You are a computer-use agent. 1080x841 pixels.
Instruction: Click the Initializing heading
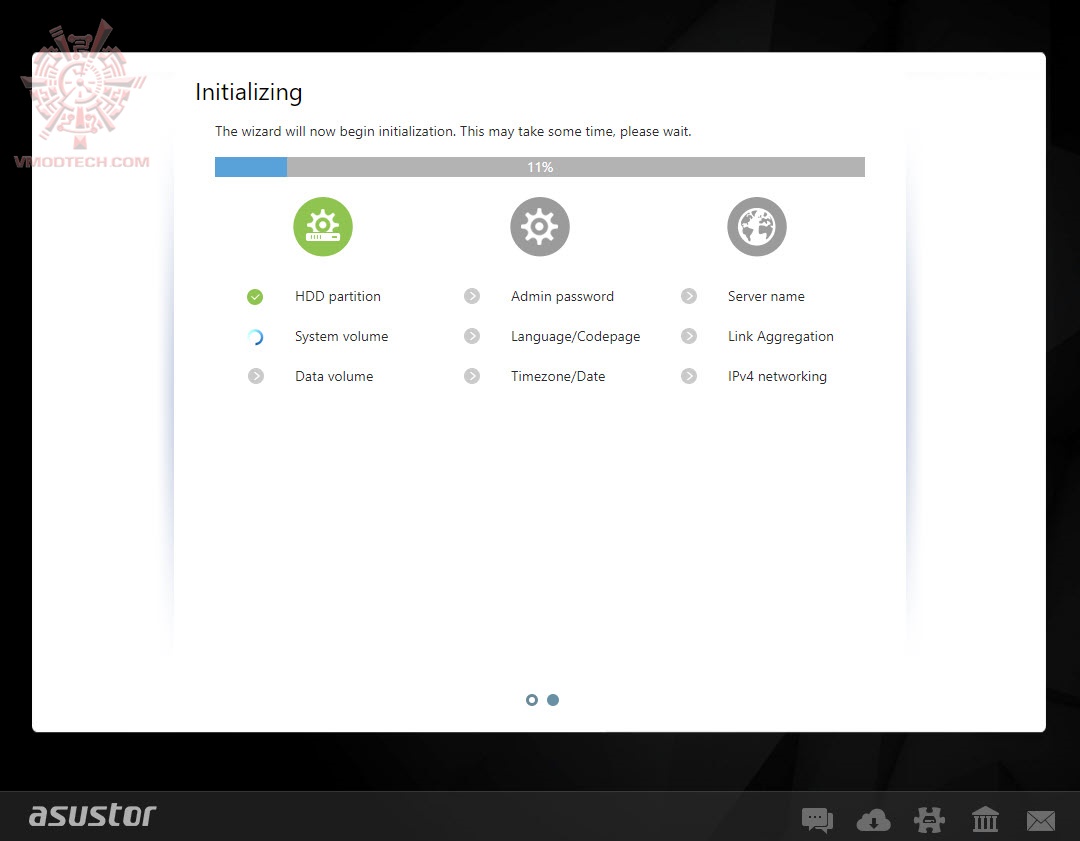tap(249, 92)
